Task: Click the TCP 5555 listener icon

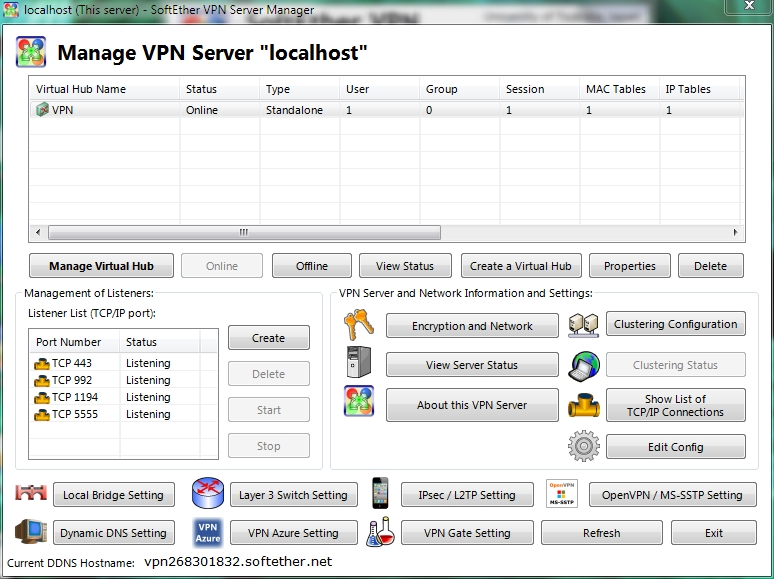Action: 41,415
